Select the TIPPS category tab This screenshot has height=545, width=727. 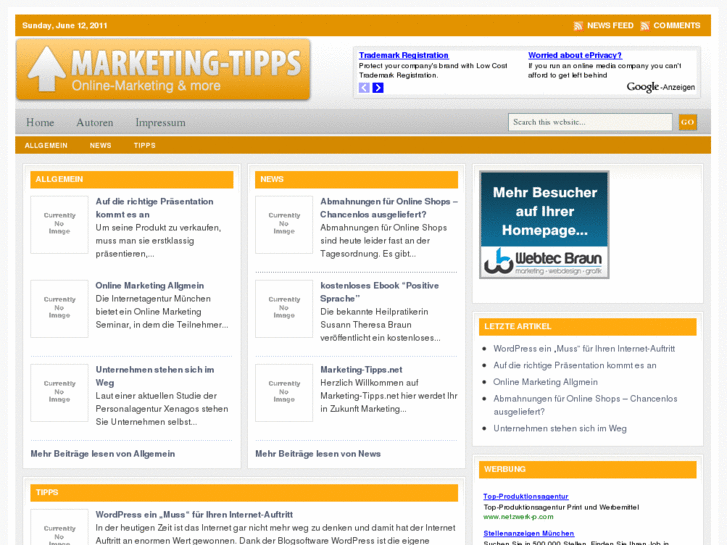(x=145, y=146)
